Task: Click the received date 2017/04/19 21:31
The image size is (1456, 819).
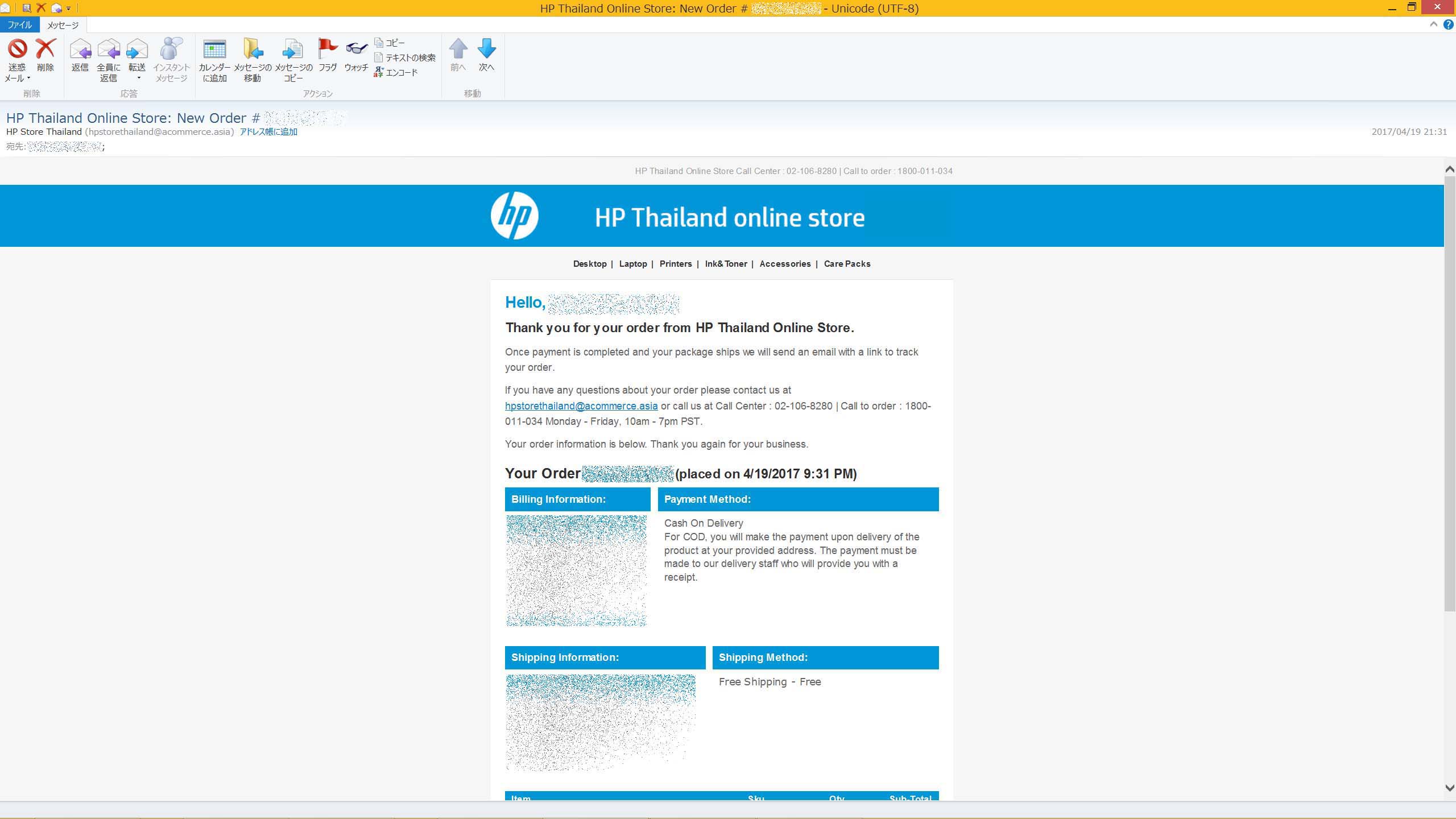Action: coord(1409,132)
